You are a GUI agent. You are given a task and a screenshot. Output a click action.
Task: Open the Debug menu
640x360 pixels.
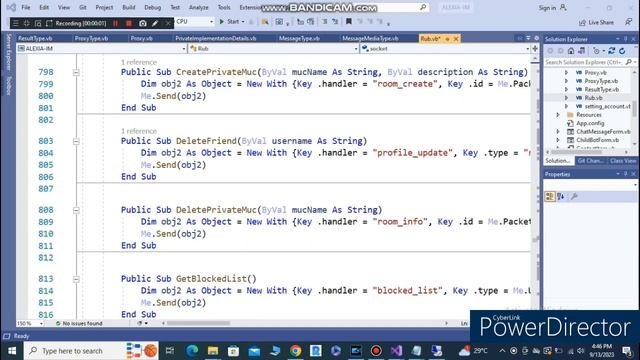[x=152, y=7]
